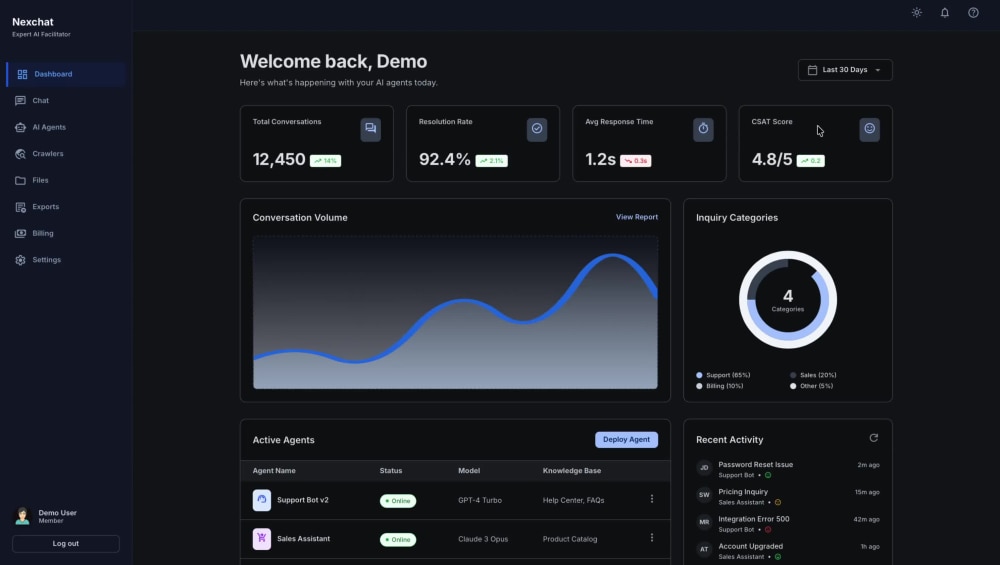
Task: Open the View Report link
Action: pyautogui.click(x=636, y=217)
